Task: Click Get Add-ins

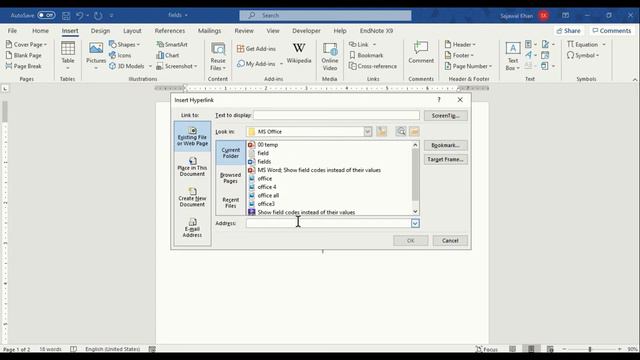Action: point(256,49)
